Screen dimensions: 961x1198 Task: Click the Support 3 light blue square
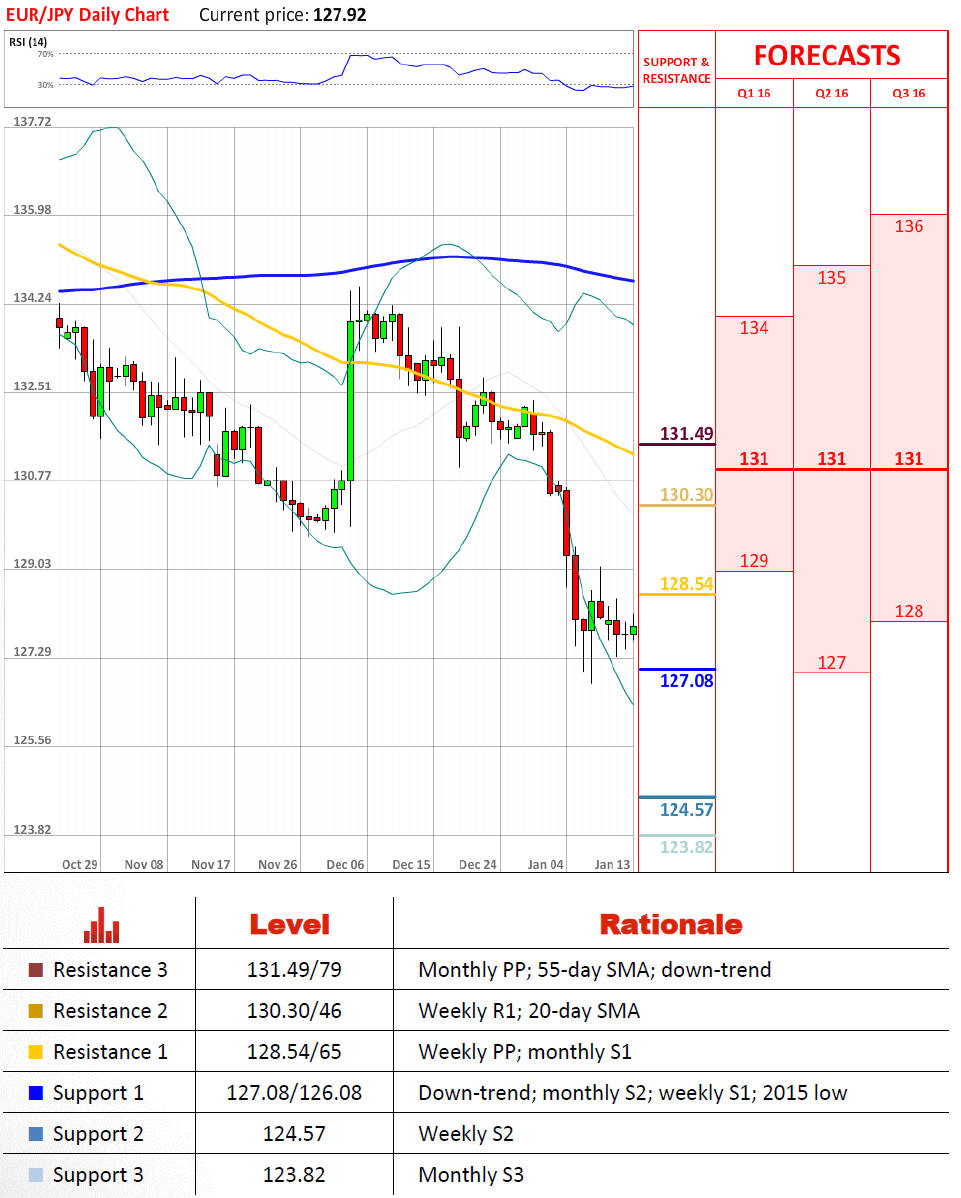[x=36, y=1175]
